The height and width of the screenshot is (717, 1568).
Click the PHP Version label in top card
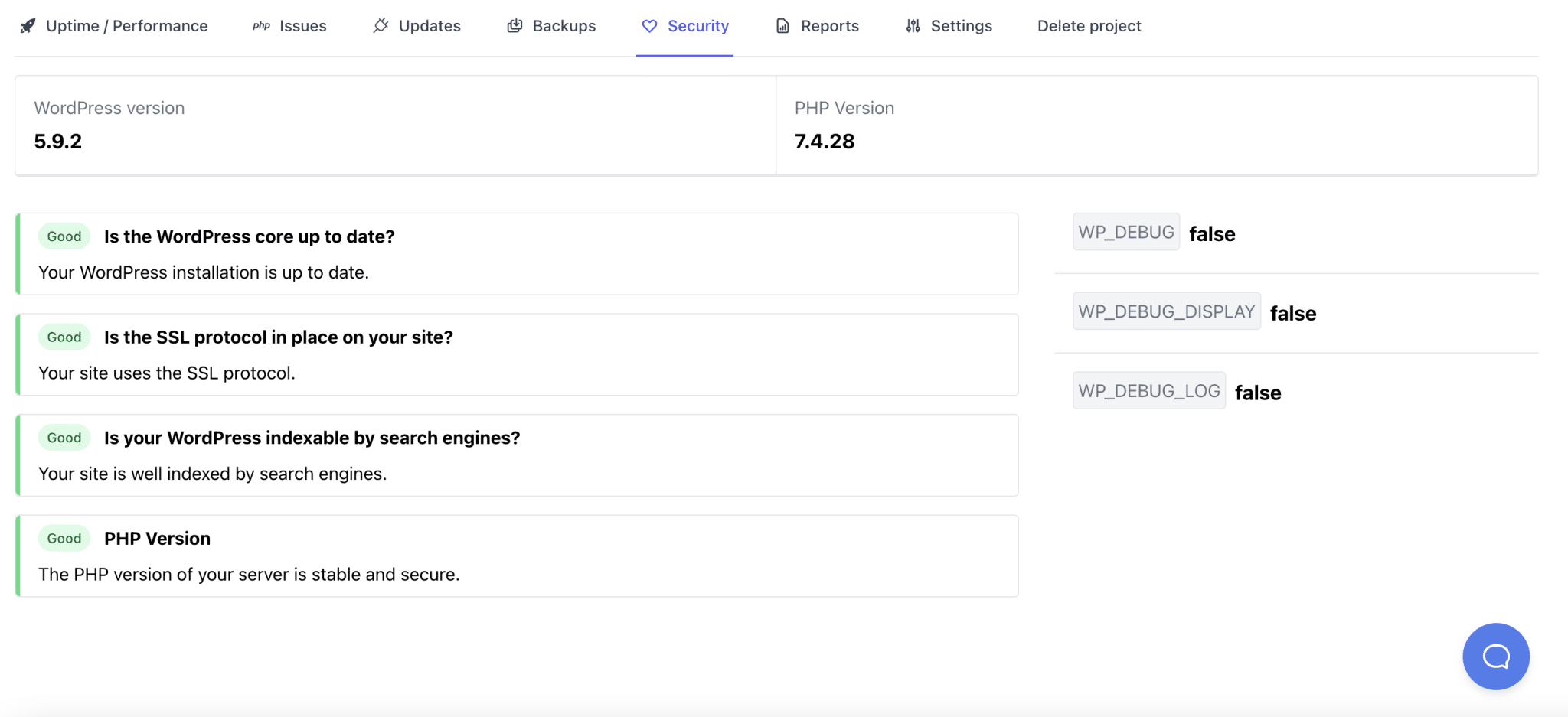click(x=844, y=108)
